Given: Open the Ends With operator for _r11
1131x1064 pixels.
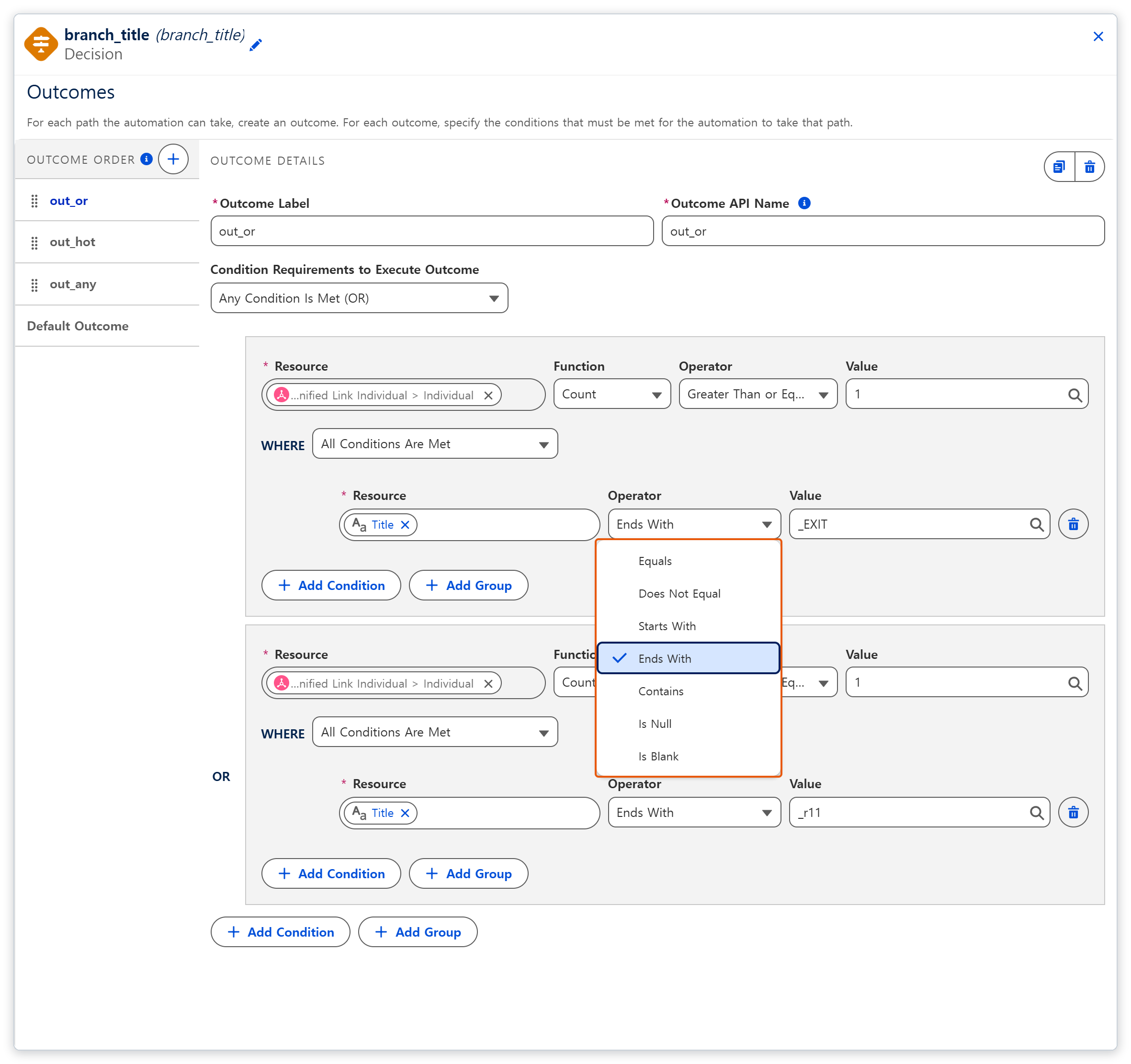Looking at the screenshot, I should 694,812.
